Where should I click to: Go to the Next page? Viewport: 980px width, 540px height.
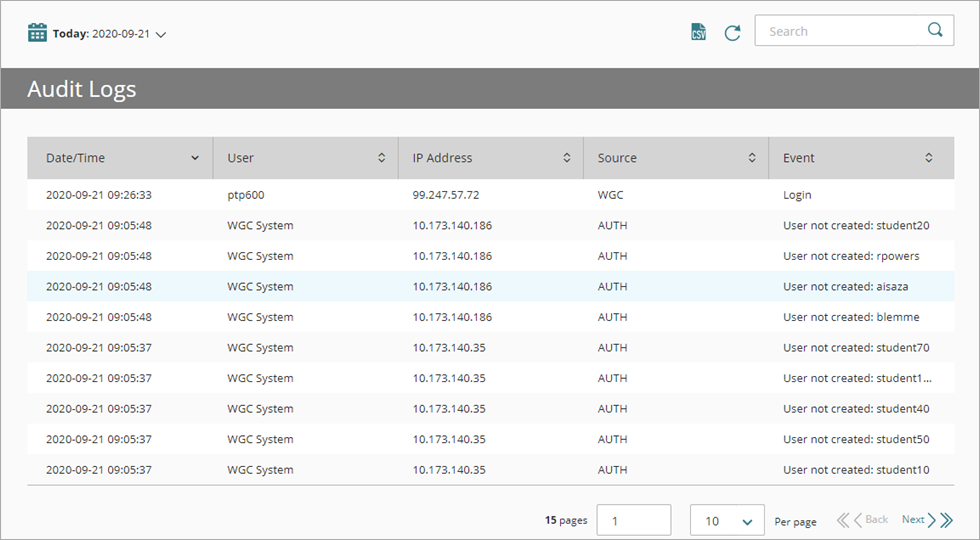point(919,519)
